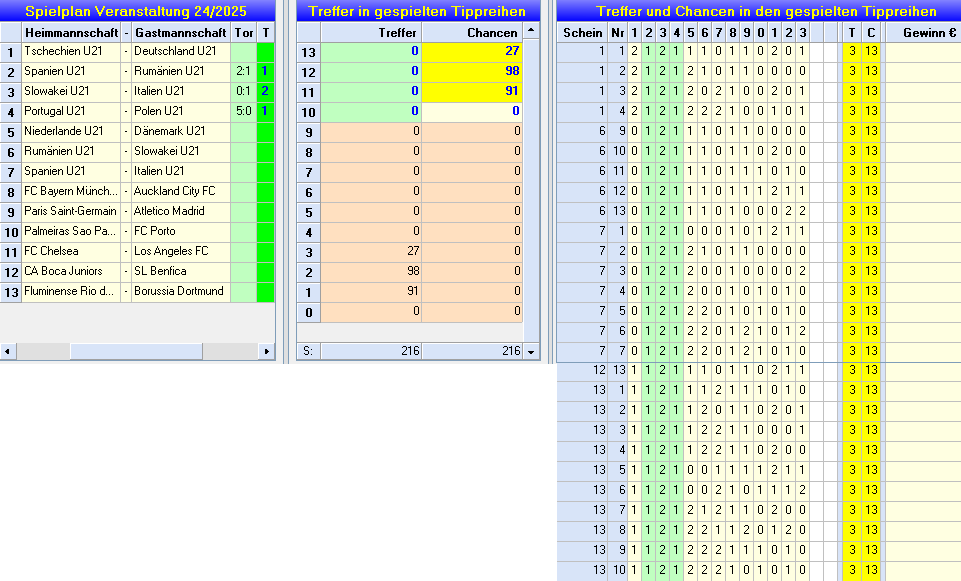Click the C column header in the Tippreihen table
This screenshot has height=581, width=961.
pyautogui.click(x=871, y=32)
